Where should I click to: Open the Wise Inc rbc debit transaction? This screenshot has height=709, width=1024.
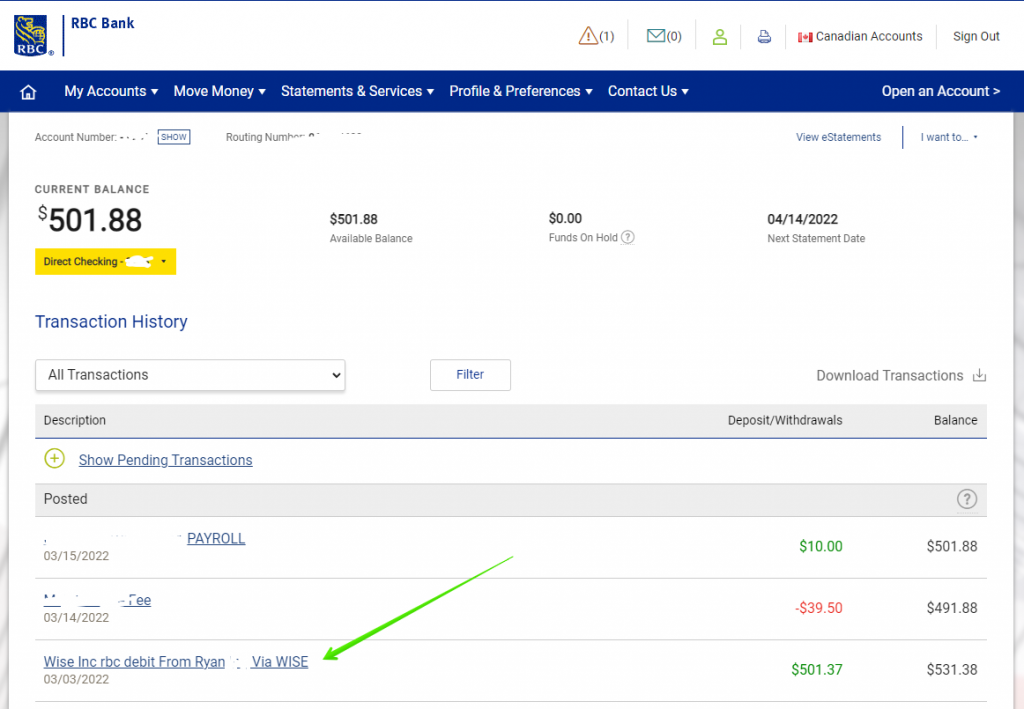(x=176, y=661)
